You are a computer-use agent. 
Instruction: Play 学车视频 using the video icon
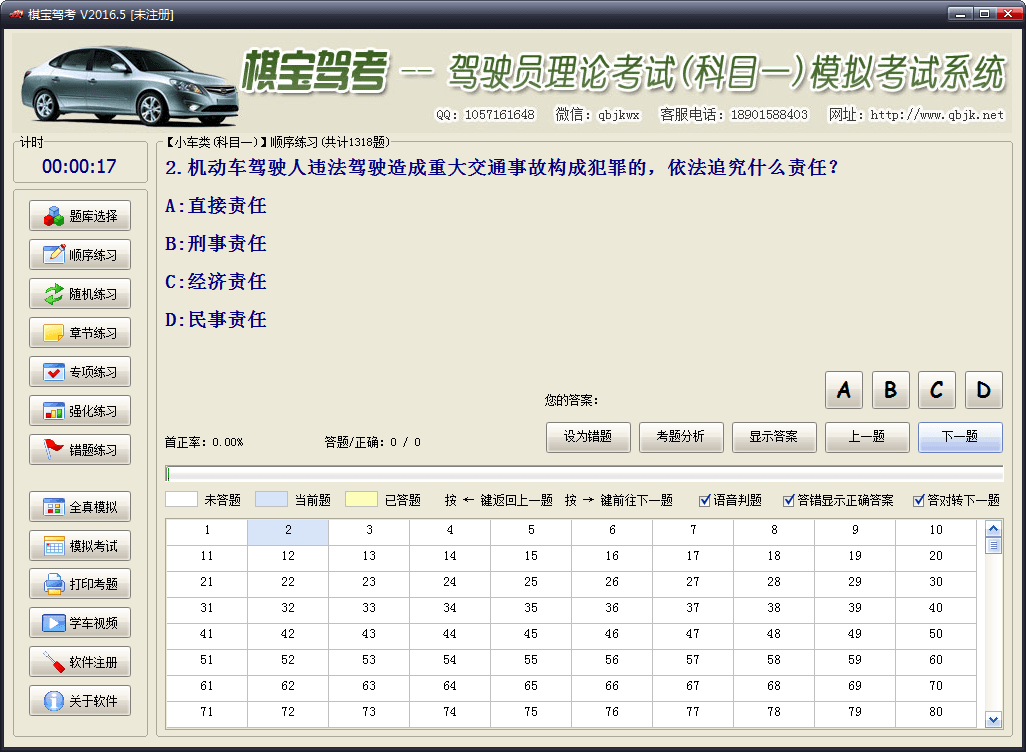tap(54, 623)
